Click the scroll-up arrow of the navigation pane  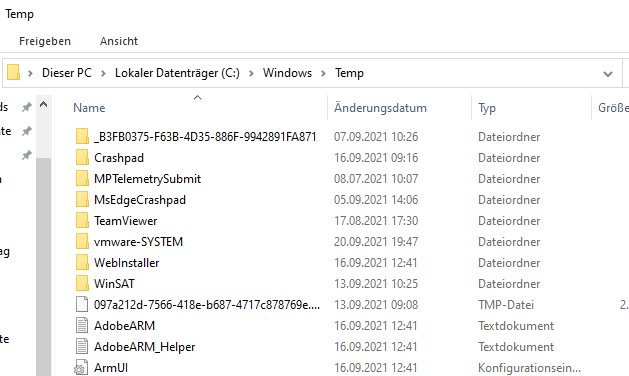click(43, 105)
